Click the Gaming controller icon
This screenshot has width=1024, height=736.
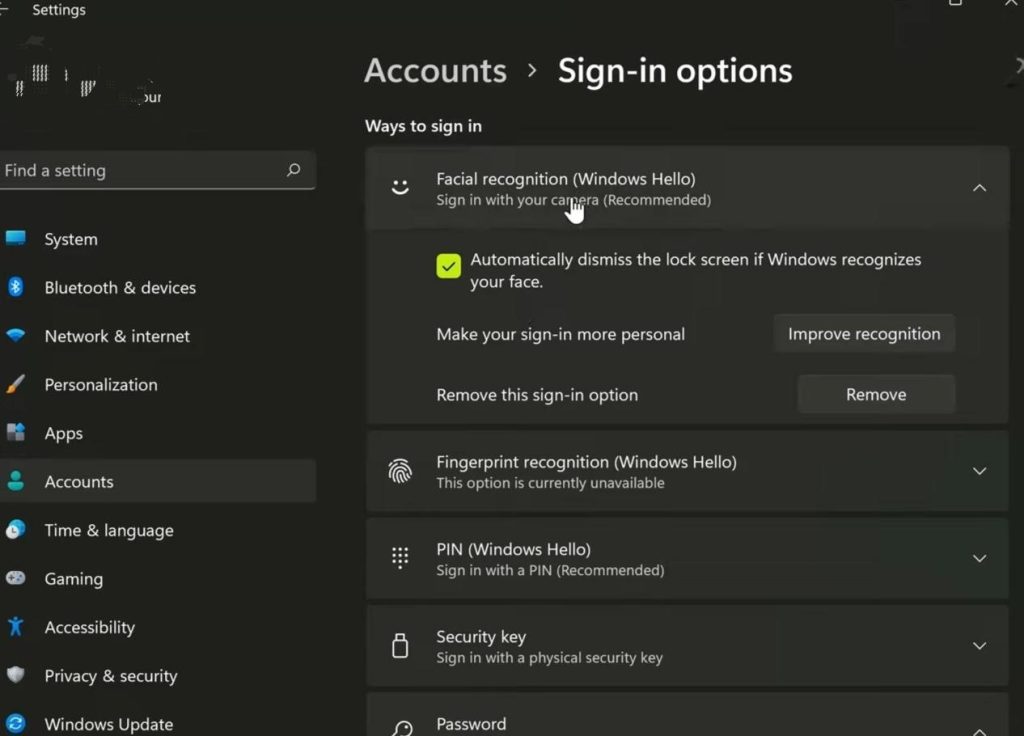coord(16,578)
